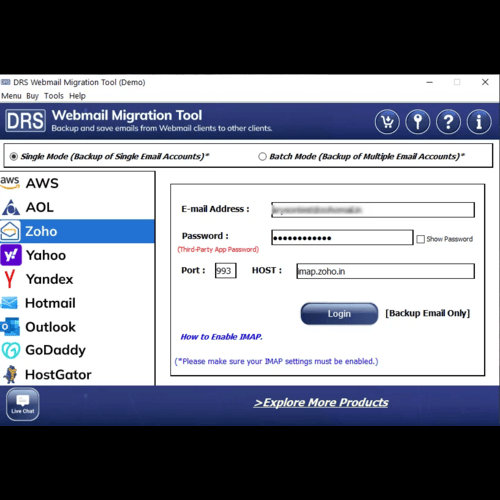Select Batch Mode radio button
This screenshot has height=500, width=500.
click(x=262, y=156)
